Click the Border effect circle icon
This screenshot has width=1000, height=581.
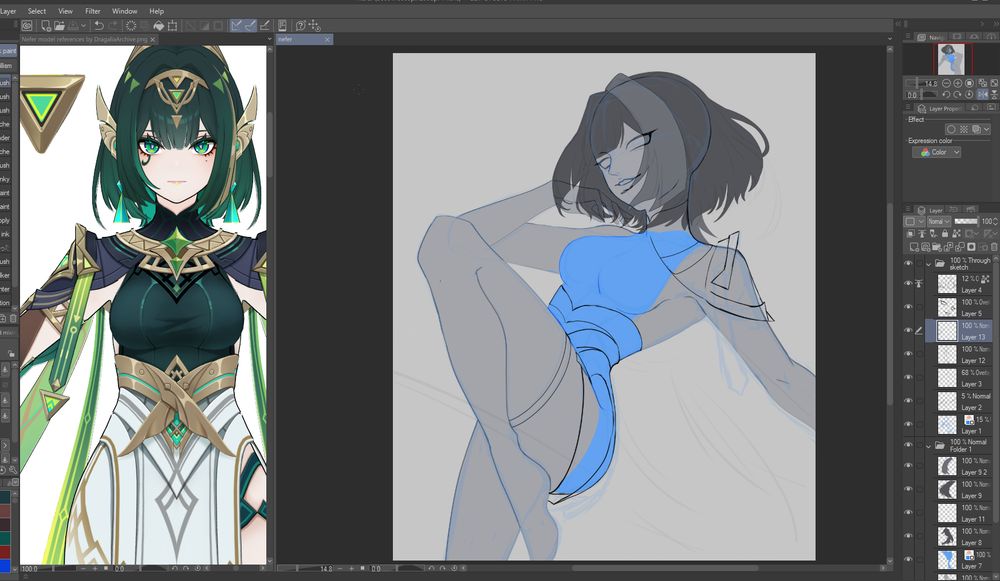point(951,129)
